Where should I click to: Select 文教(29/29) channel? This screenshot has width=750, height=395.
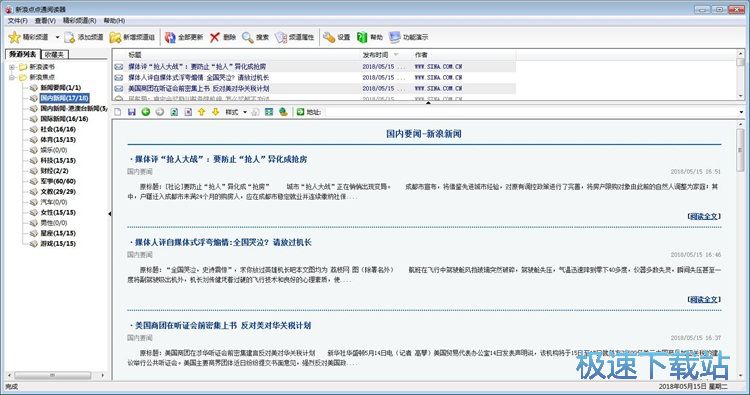click(x=58, y=192)
